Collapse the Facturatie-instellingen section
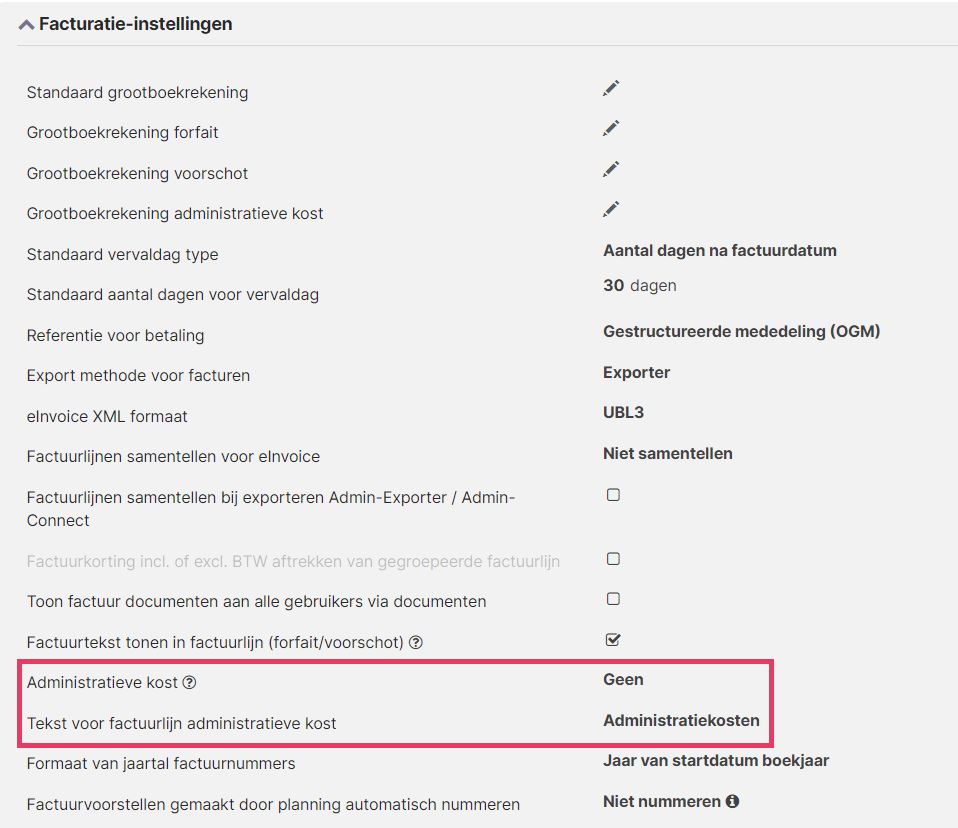 pyautogui.click(x=26, y=24)
